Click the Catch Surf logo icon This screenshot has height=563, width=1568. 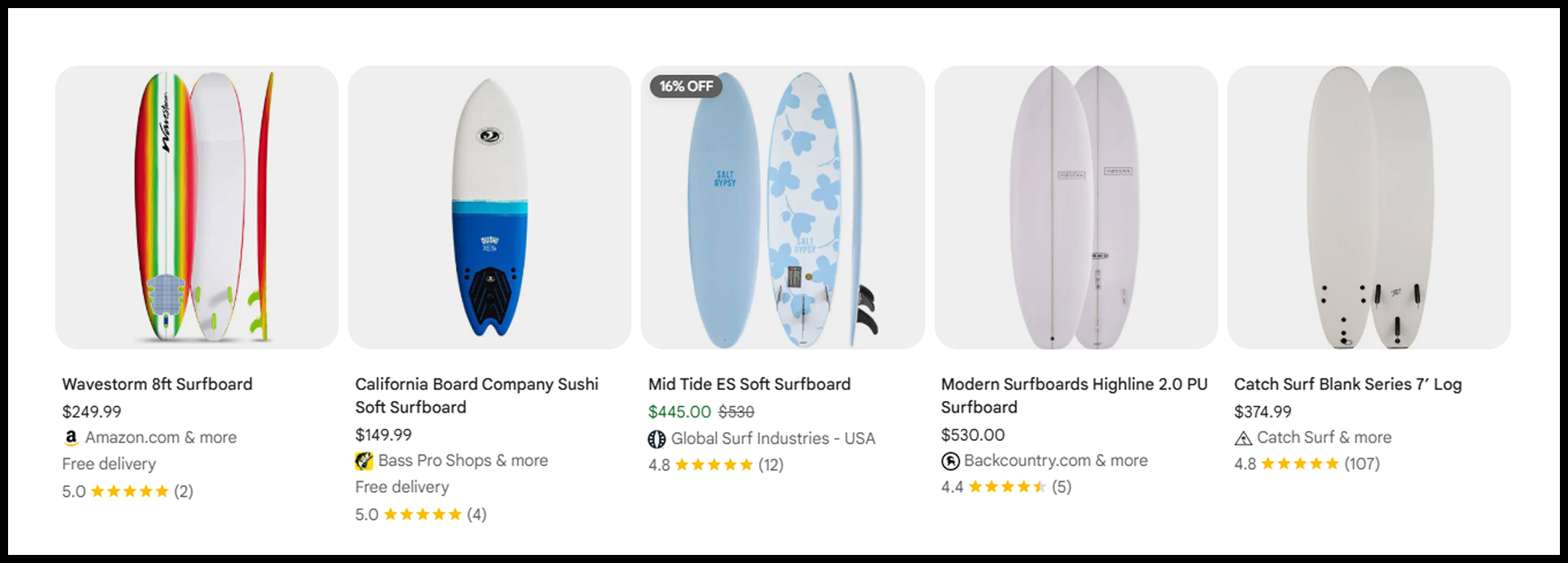pyautogui.click(x=1243, y=438)
